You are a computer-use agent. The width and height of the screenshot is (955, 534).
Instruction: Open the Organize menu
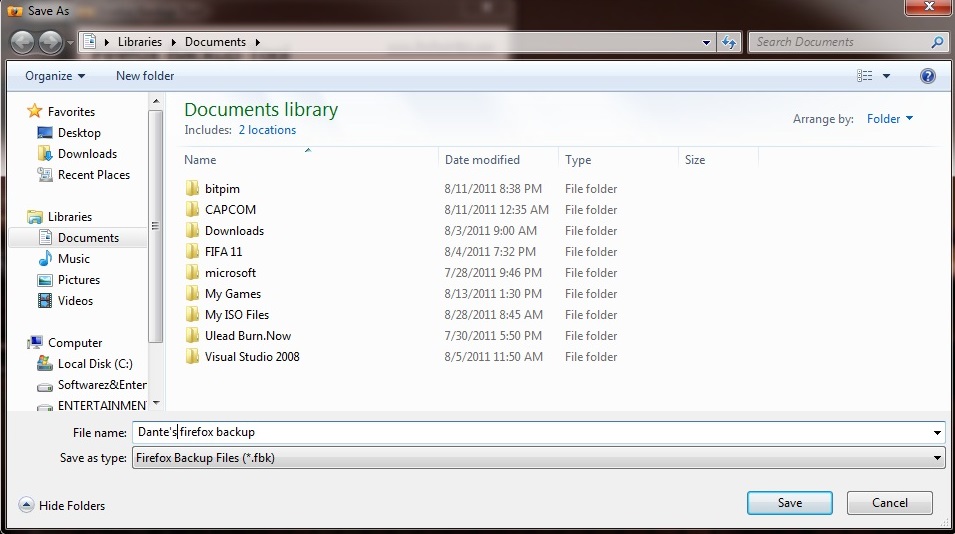(55, 76)
